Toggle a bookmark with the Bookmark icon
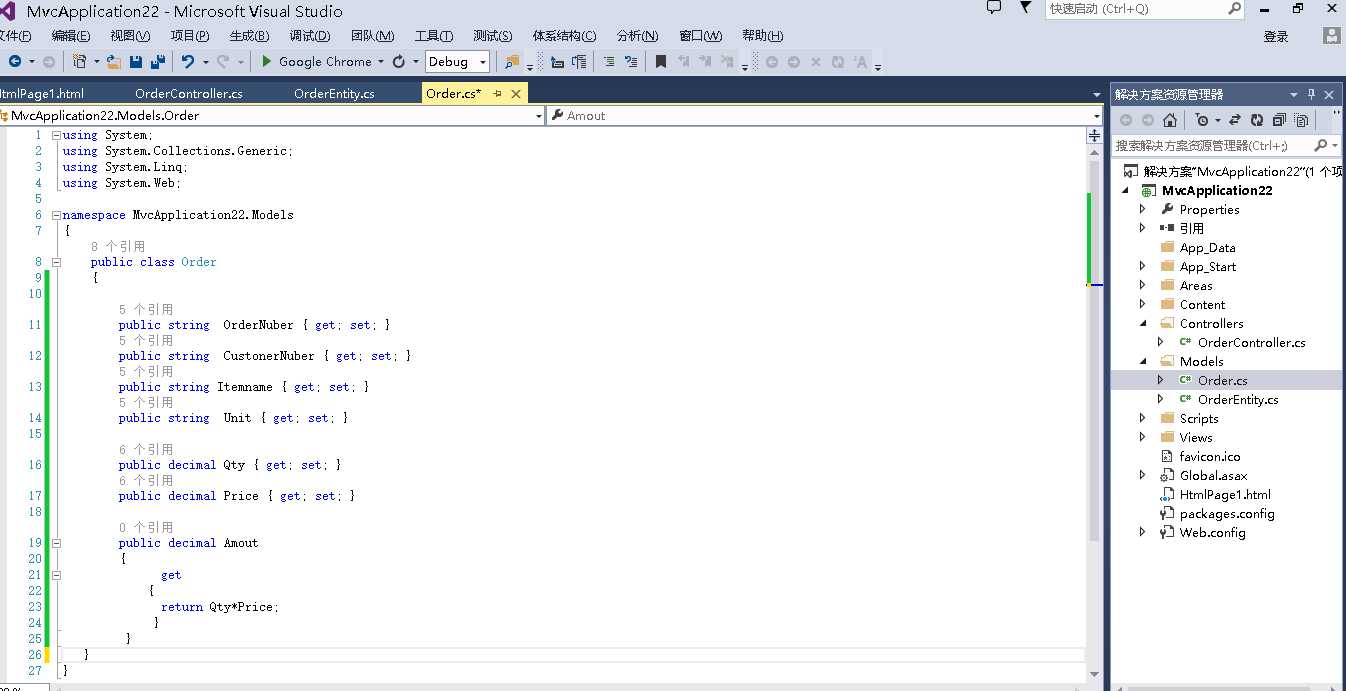 661,62
